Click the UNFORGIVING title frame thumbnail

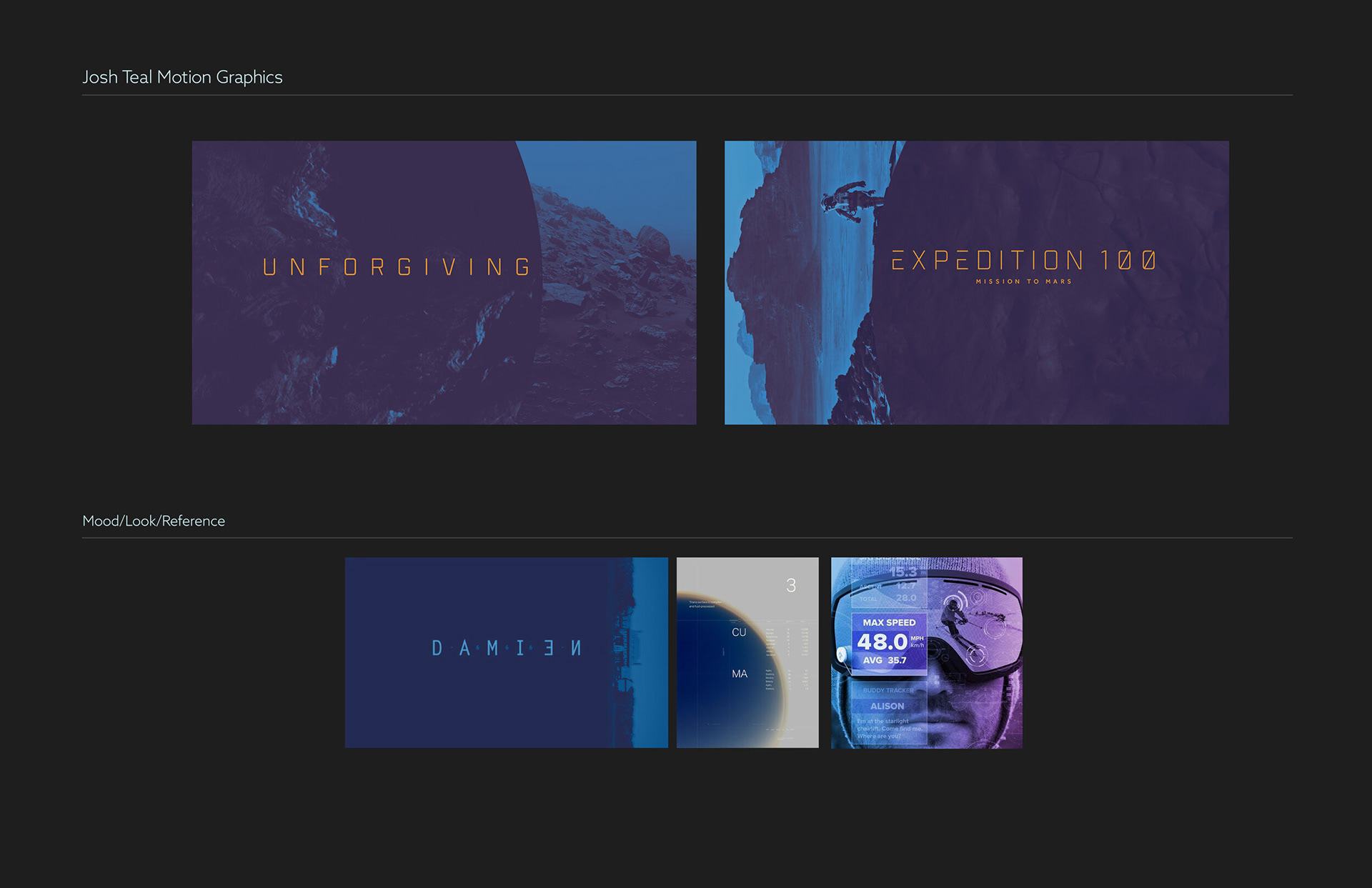point(444,282)
